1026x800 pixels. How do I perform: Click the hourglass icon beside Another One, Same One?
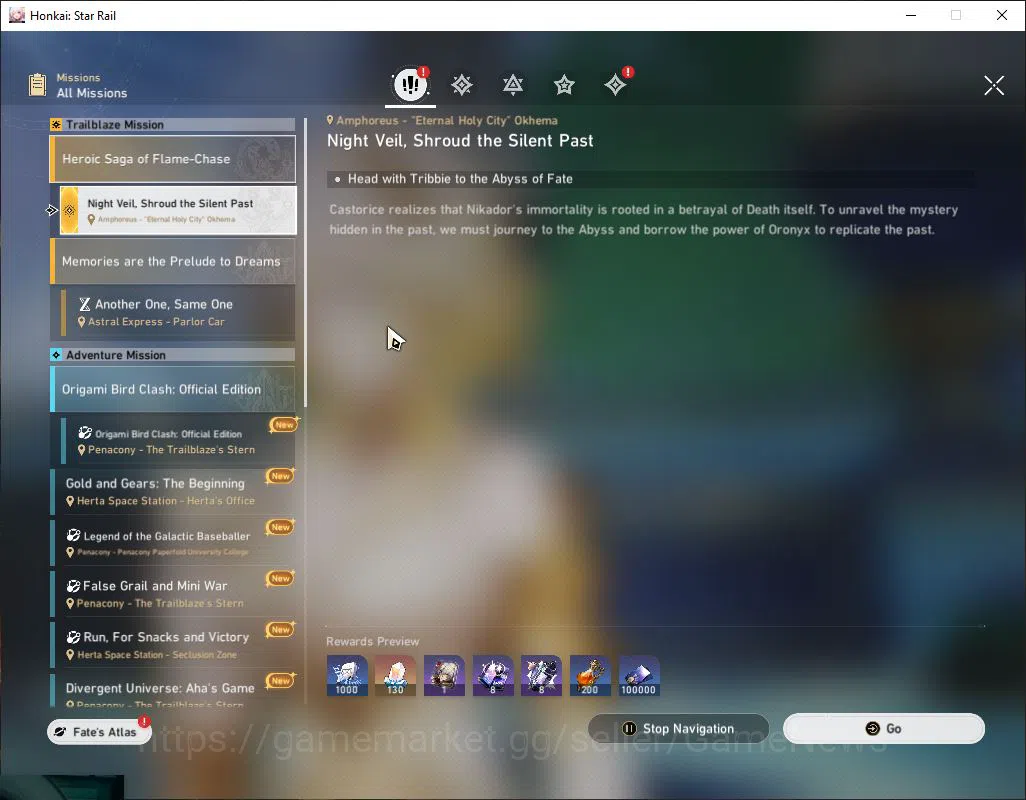(84, 304)
